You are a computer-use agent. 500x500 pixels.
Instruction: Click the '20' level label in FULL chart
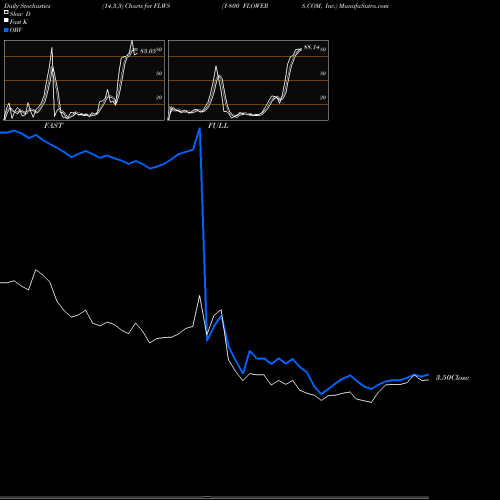[x=323, y=97]
